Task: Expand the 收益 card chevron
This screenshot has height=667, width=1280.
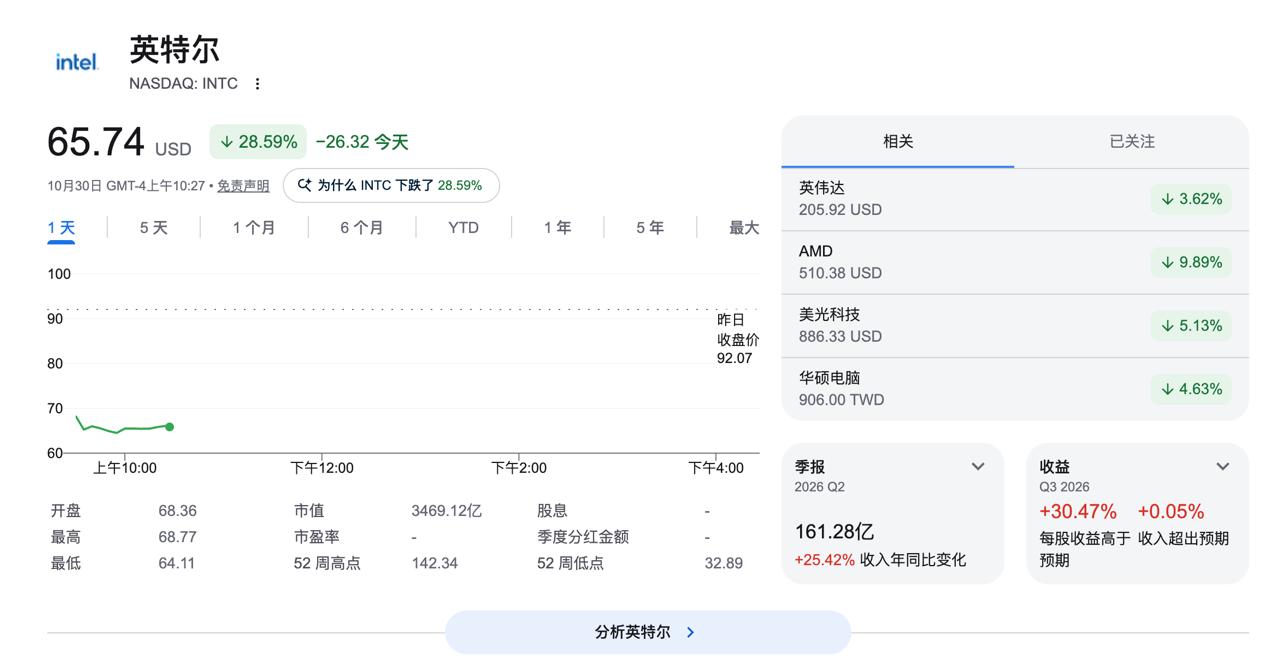Action: pyautogui.click(x=1222, y=466)
